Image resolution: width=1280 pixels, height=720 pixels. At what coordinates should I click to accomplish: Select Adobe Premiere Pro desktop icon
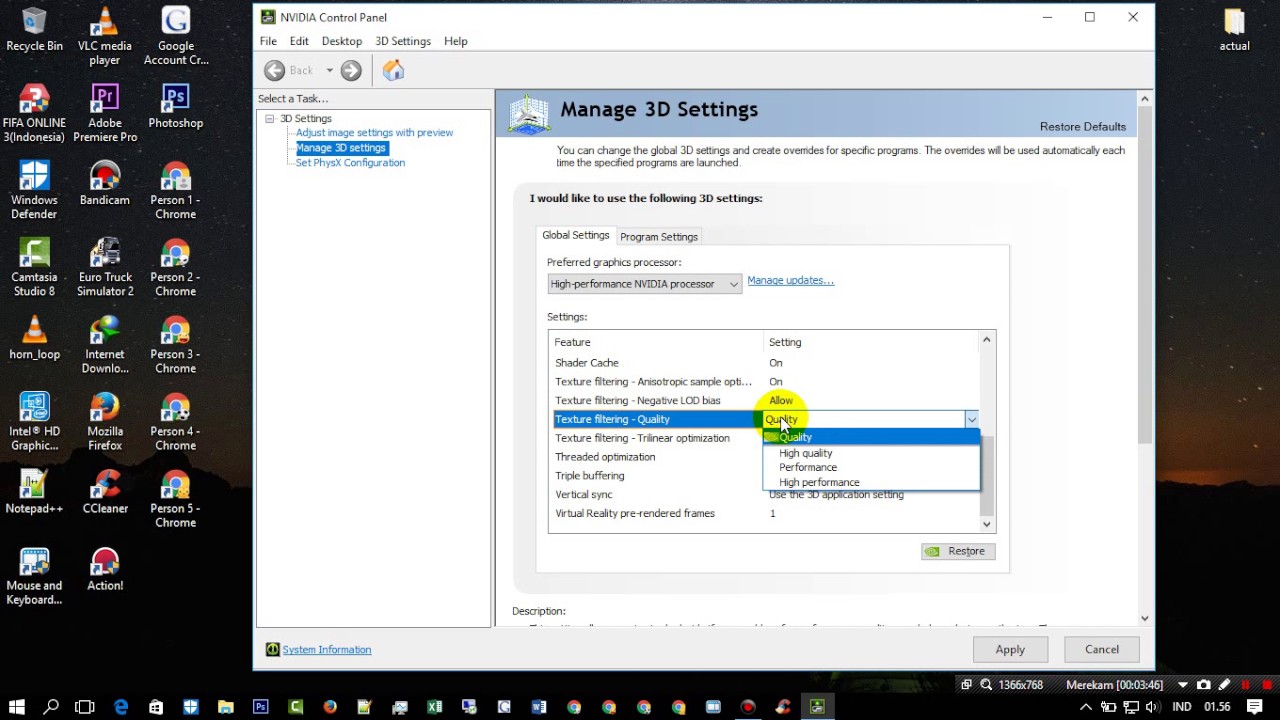point(105,114)
